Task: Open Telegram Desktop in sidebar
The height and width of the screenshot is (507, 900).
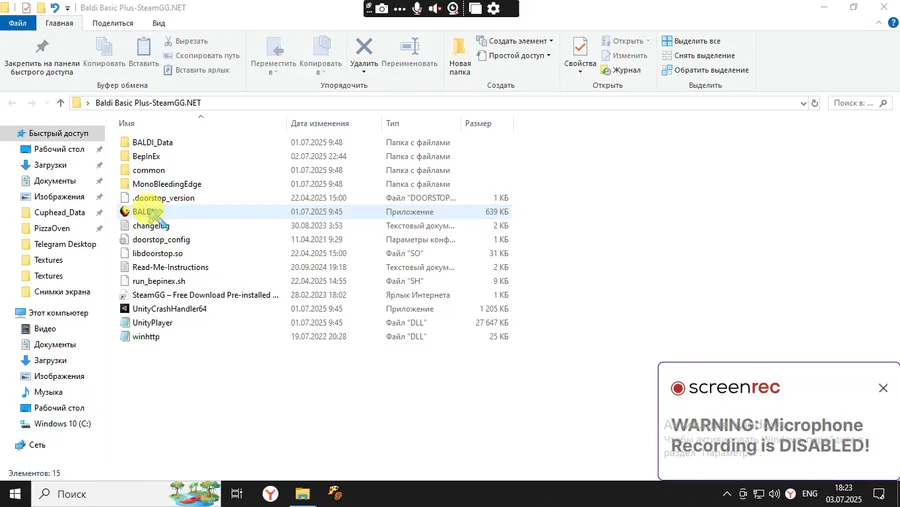Action: 65,244
